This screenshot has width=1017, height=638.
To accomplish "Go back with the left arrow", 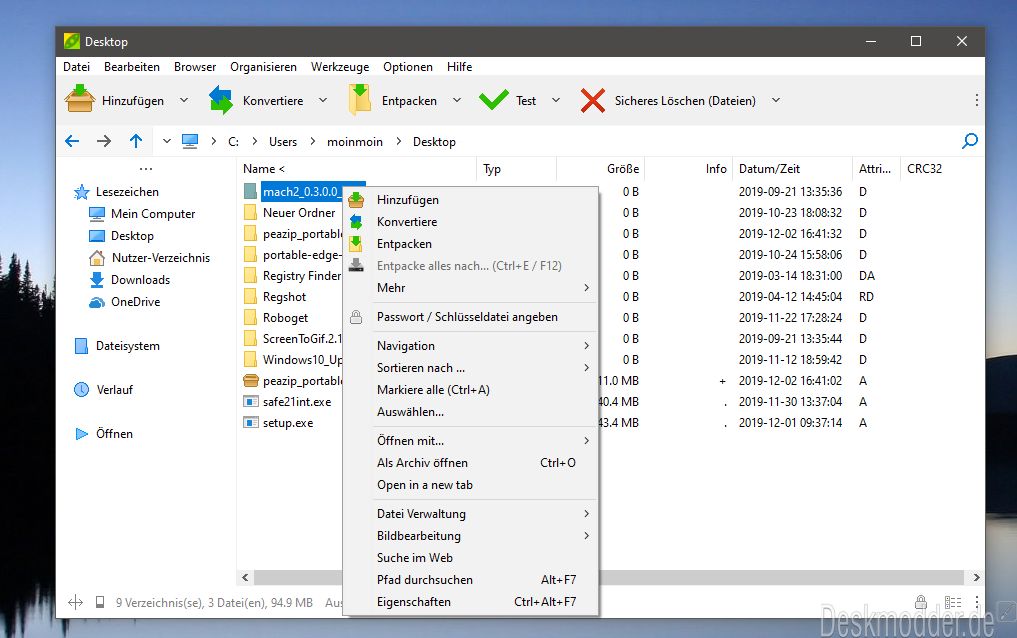I will 73,141.
